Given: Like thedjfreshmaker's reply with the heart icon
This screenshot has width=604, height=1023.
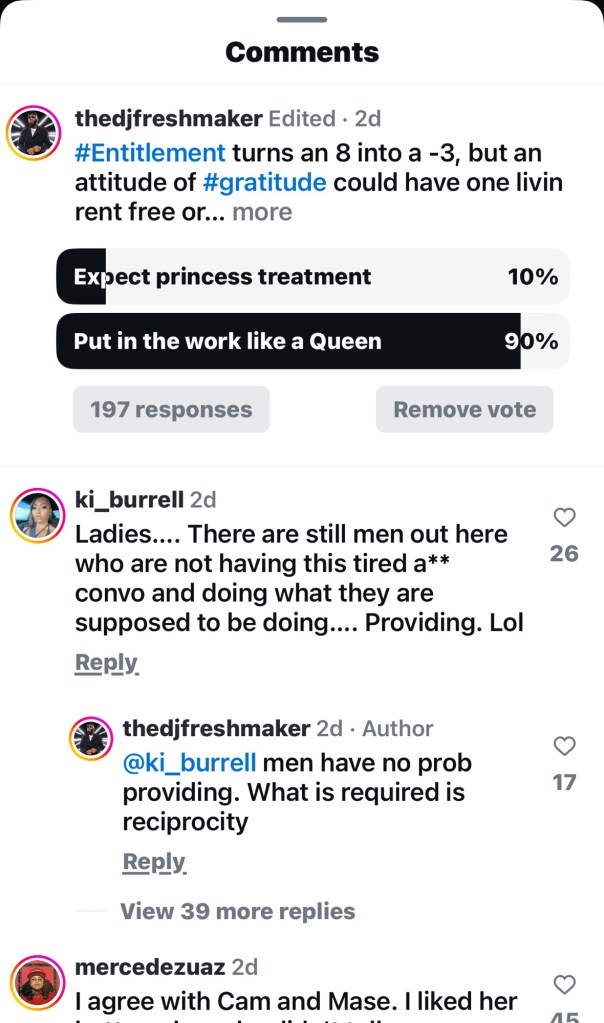Looking at the screenshot, I should [564, 746].
